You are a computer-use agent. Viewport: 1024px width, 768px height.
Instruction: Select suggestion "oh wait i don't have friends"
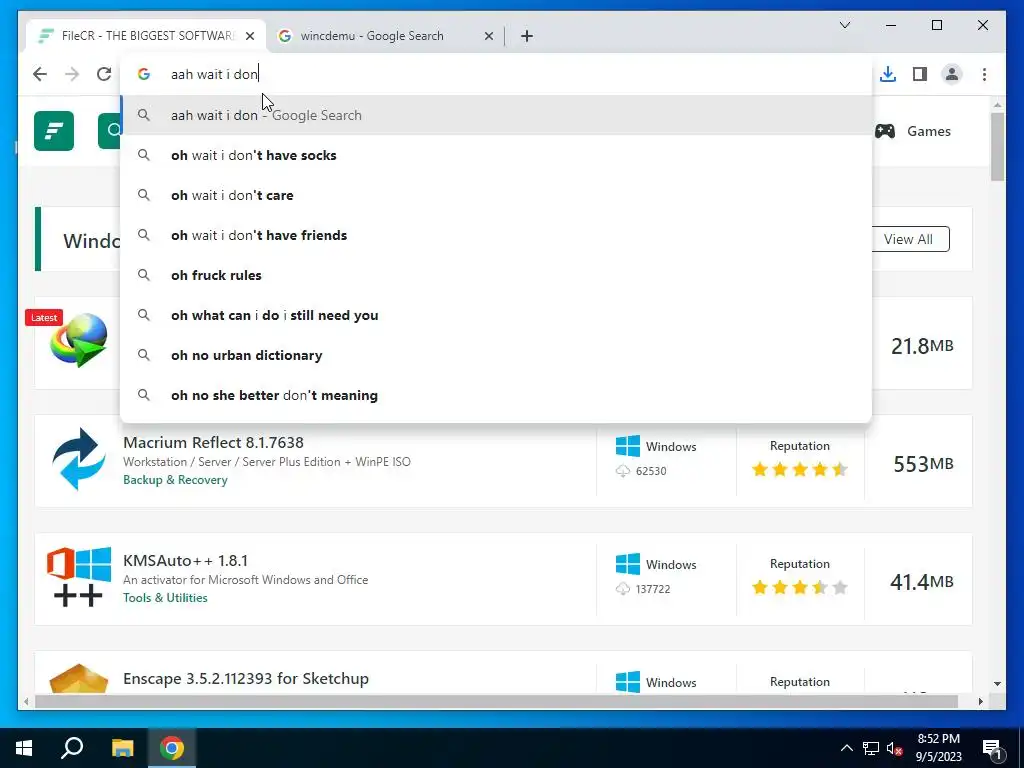pos(496,235)
